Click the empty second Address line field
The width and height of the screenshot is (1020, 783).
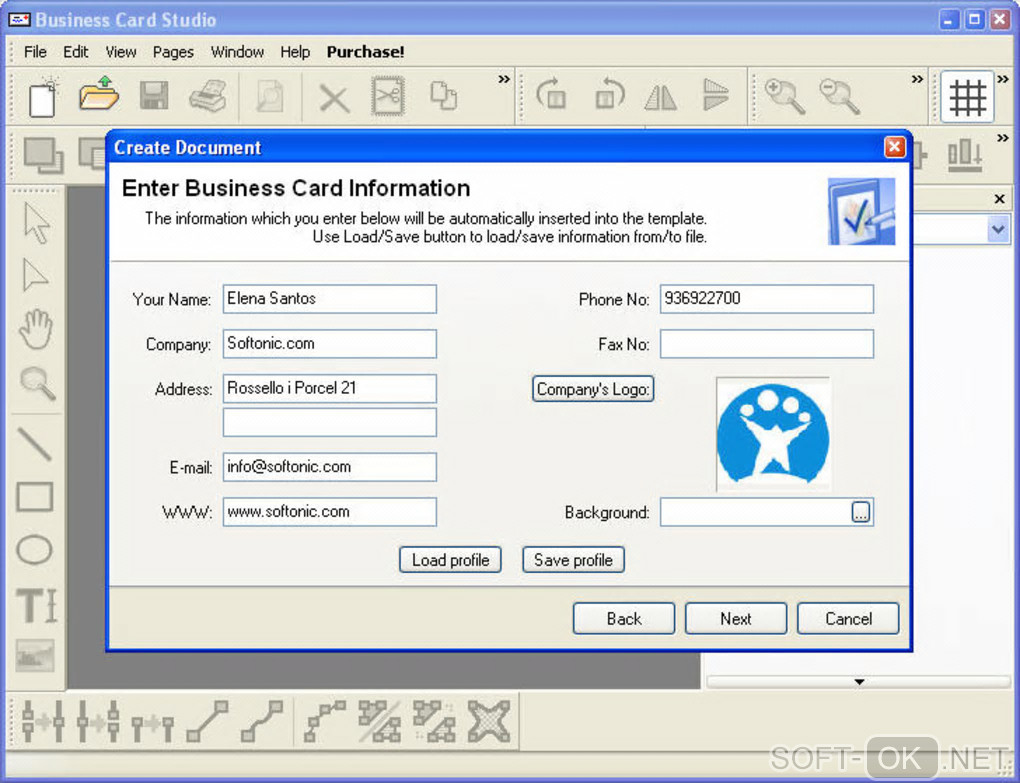330,422
